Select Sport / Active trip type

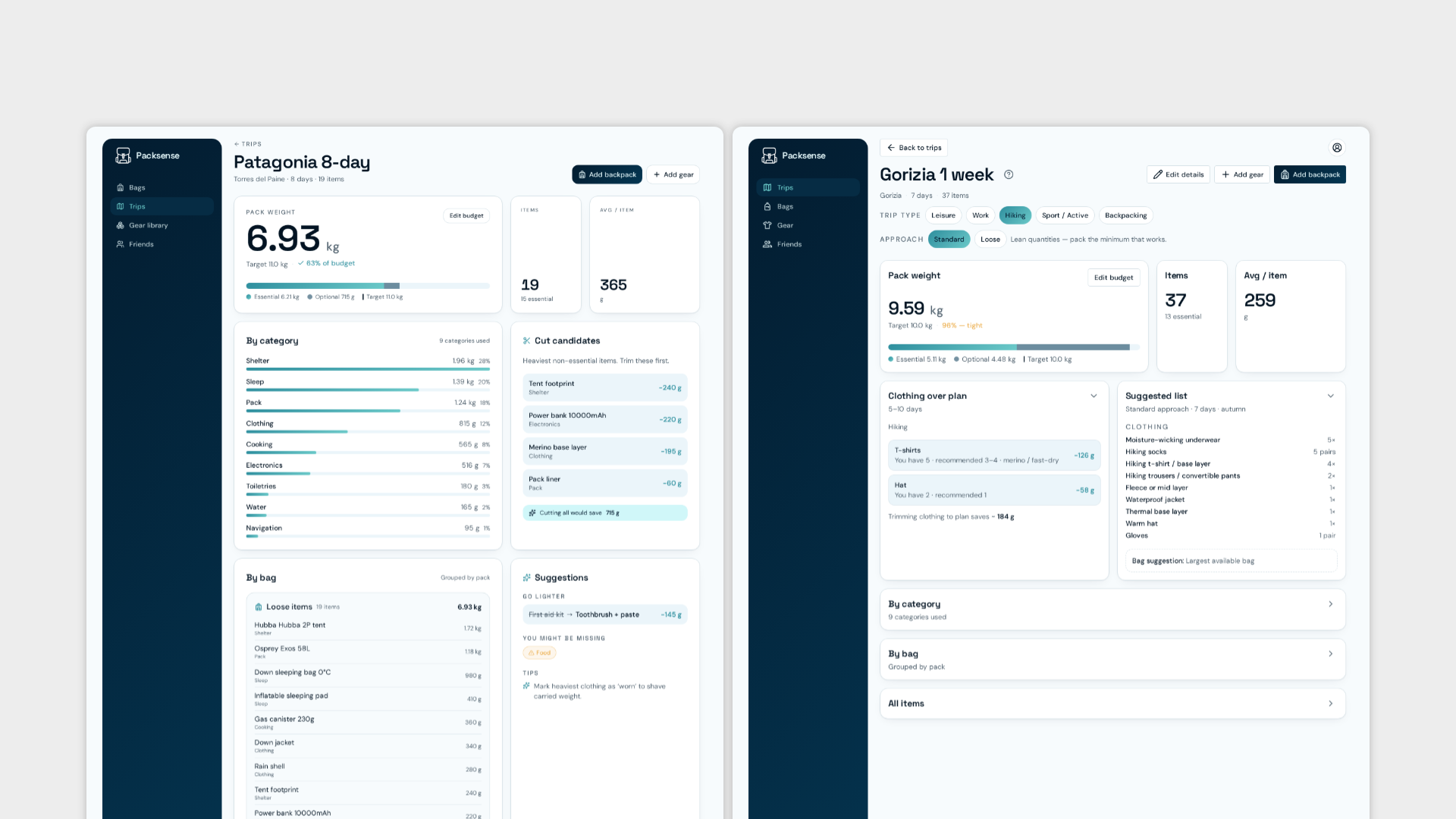click(1065, 215)
